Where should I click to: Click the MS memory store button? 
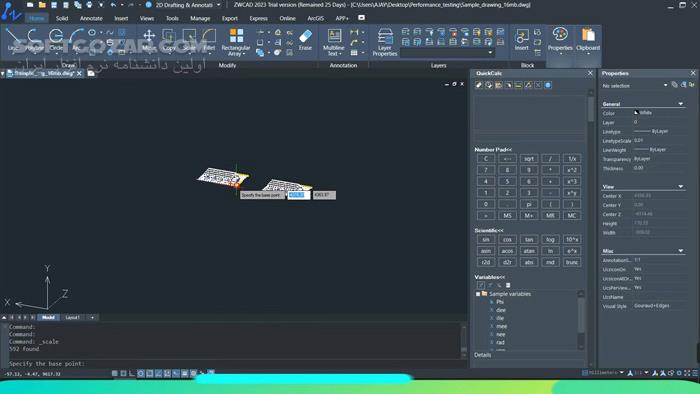point(507,216)
